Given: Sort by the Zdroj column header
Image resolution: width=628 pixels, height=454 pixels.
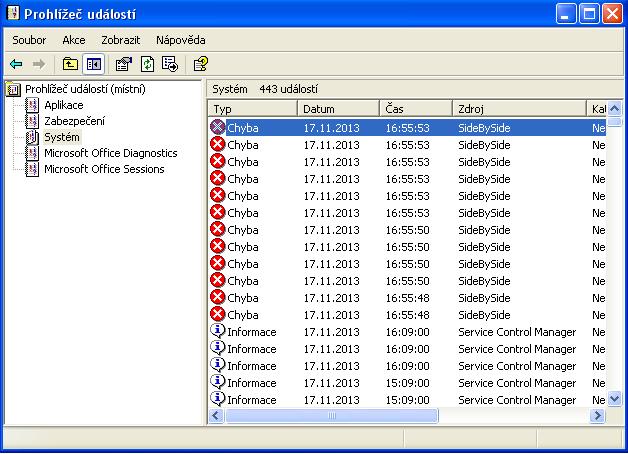Looking at the screenshot, I should coord(519,108).
